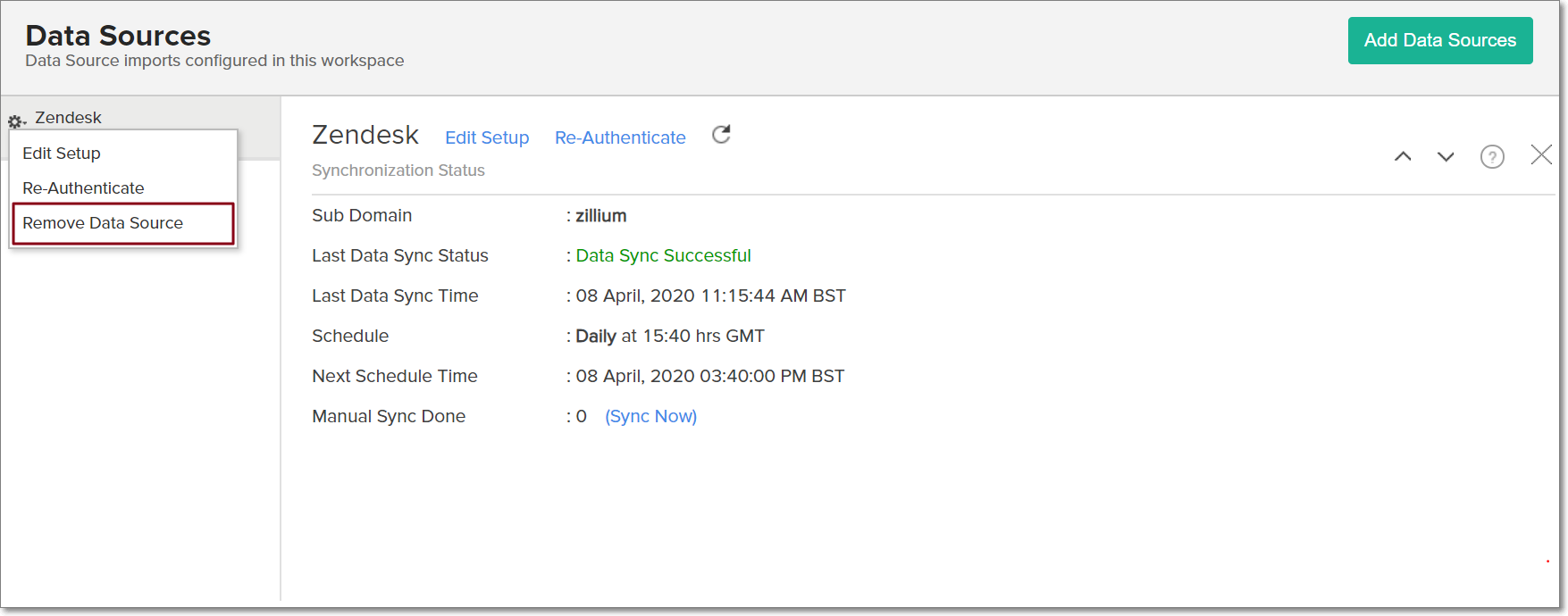Go to next data source with down chevron

click(x=1446, y=157)
